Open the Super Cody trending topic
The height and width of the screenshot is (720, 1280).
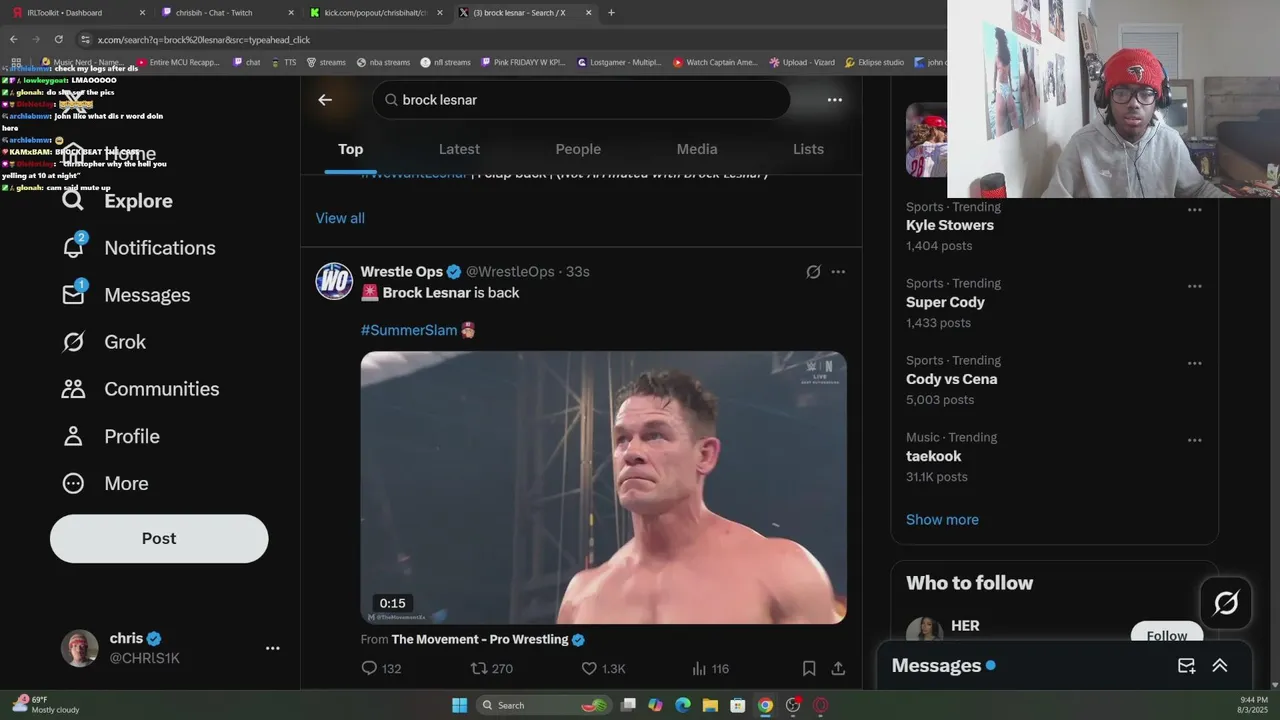(945, 302)
